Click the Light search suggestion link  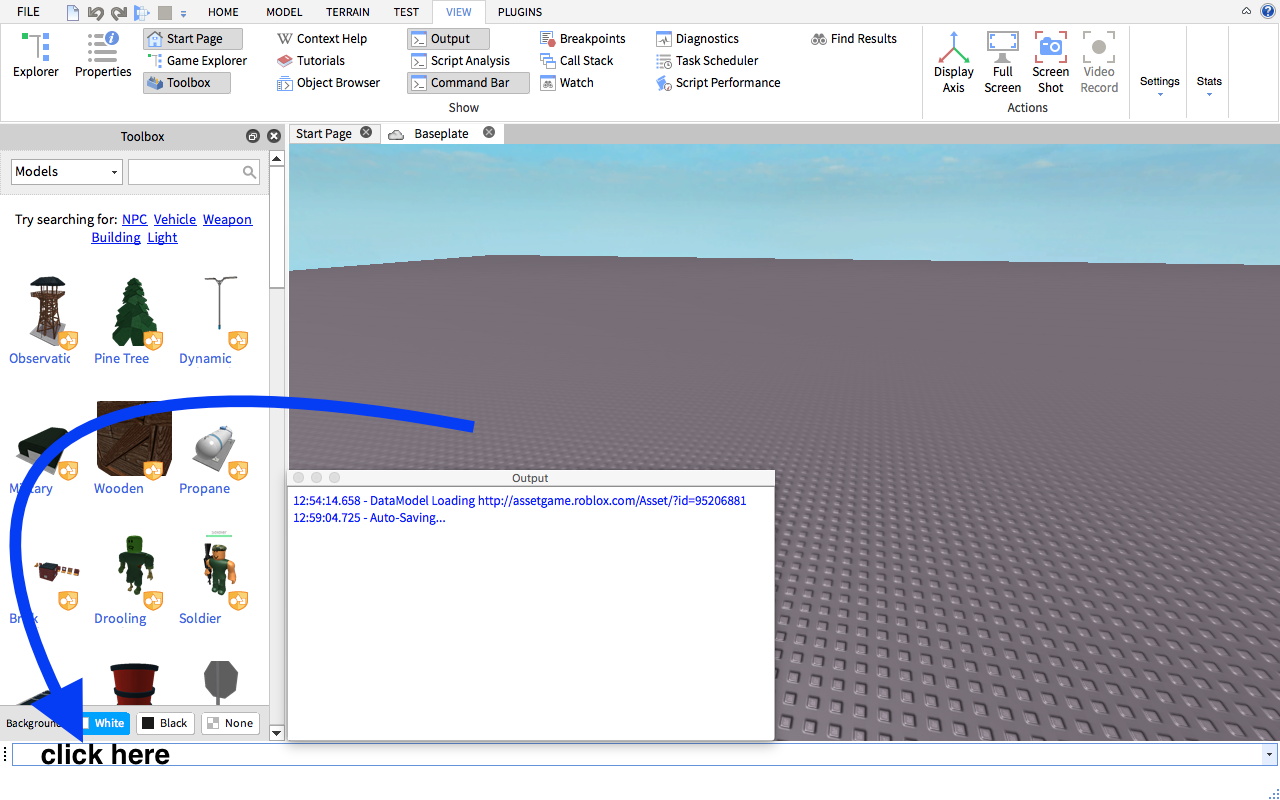[x=162, y=238]
